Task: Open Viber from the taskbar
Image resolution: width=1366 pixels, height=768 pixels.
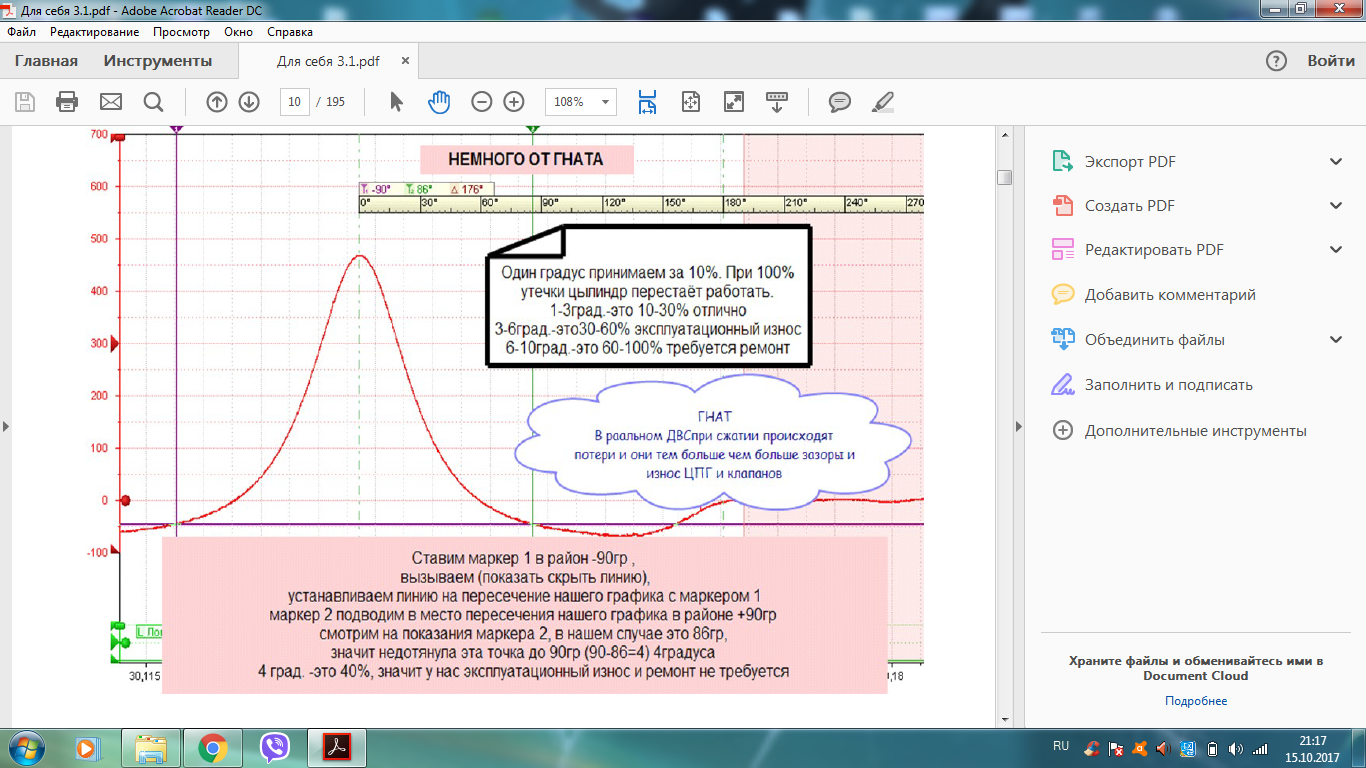Action: click(274, 748)
